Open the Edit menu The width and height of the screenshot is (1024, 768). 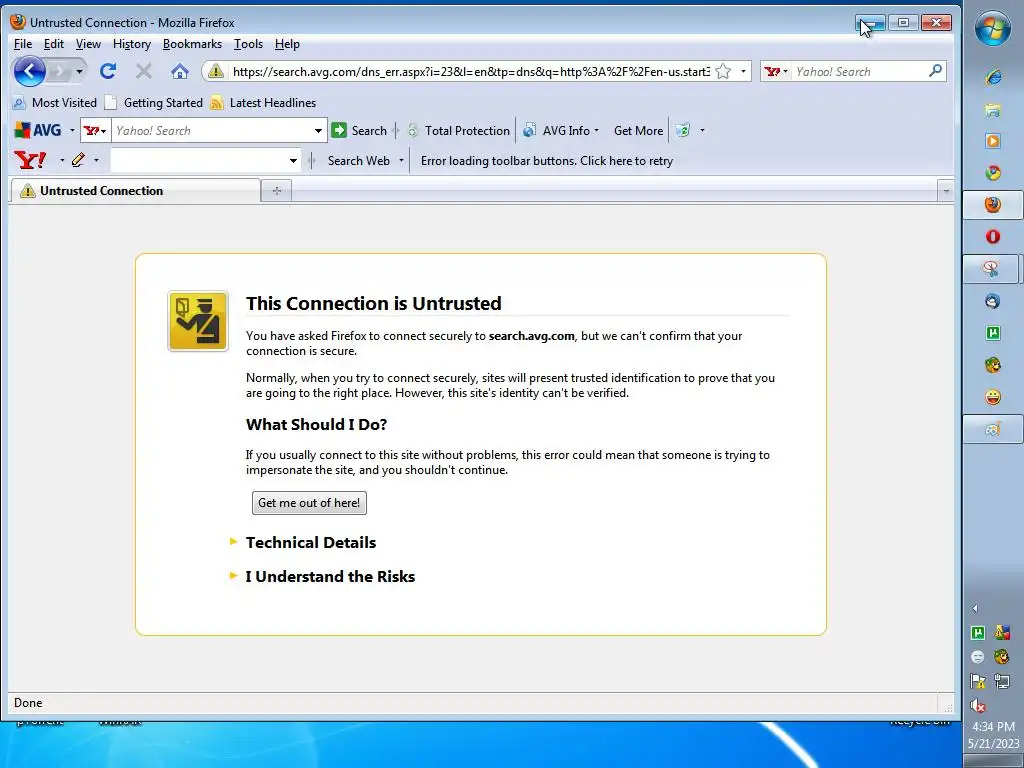54,44
